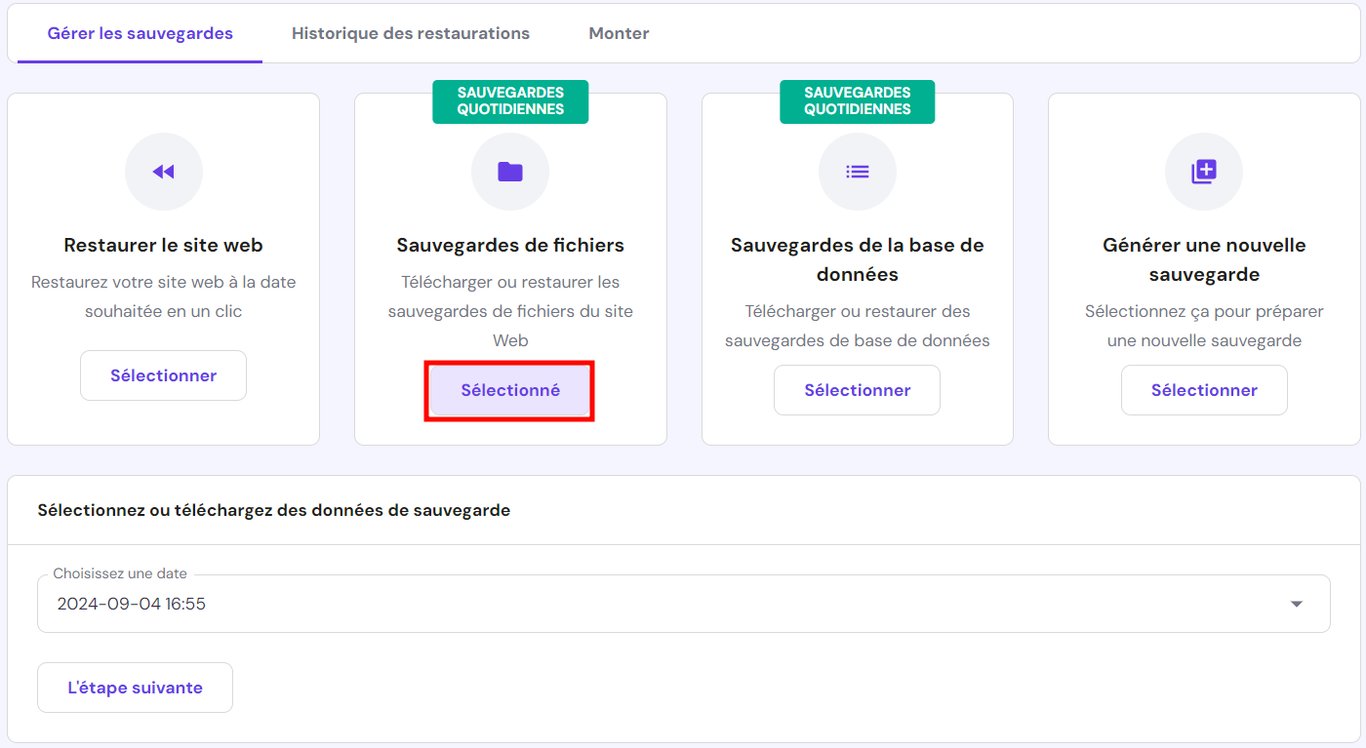
Task: Switch to the Historique des restaurations tab
Action: pyautogui.click(x=410, y=33)
